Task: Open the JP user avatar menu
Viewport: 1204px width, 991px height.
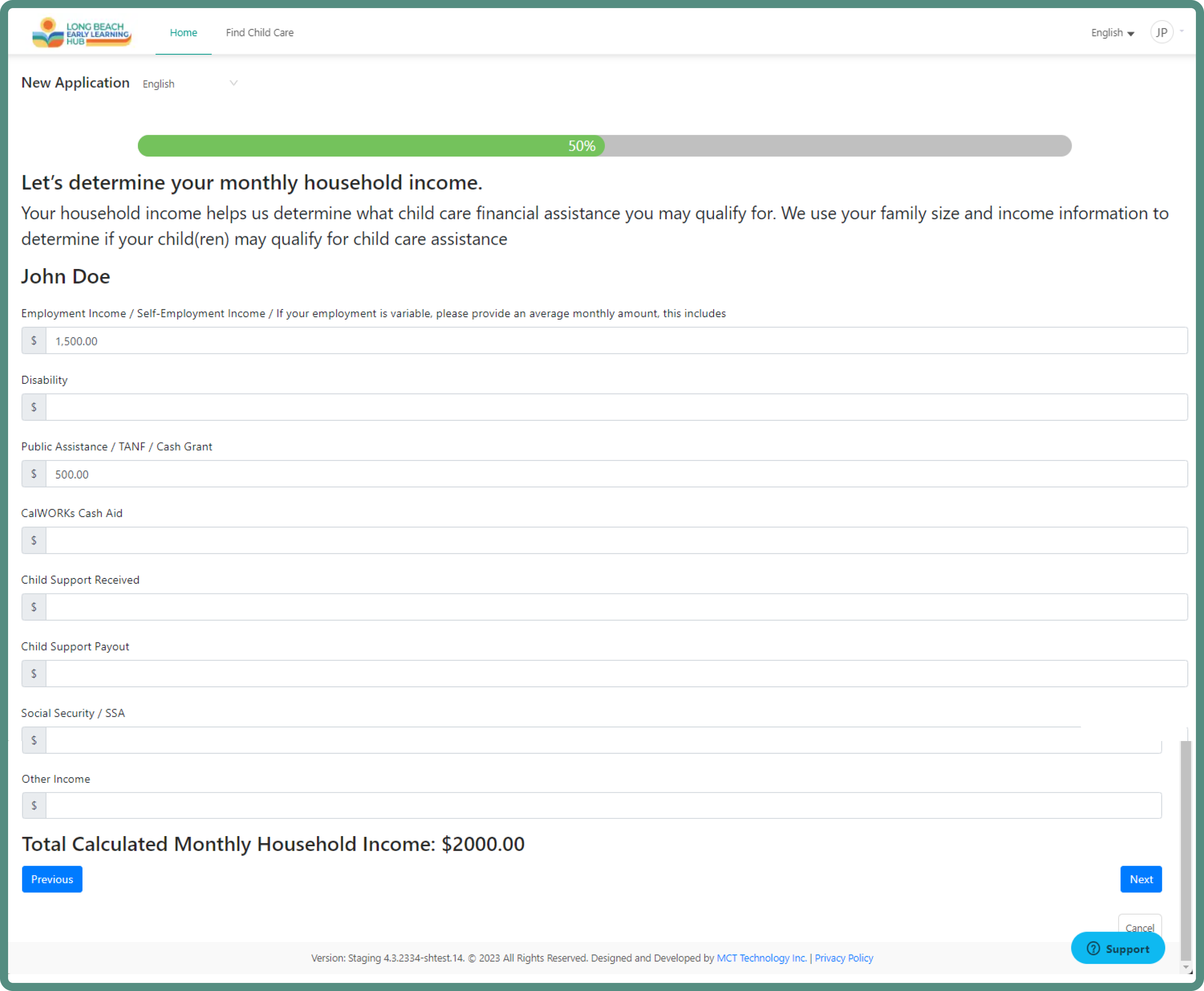Action: coord(1161,32)
